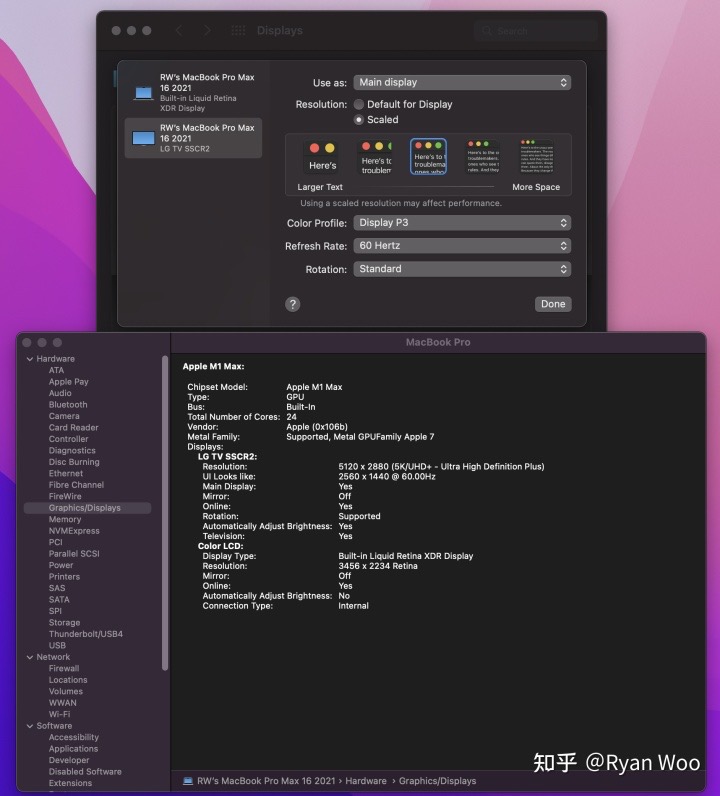Choose the second scaled resolution thumbnail
Screen dimensions: 720x796
pos(376,157)
